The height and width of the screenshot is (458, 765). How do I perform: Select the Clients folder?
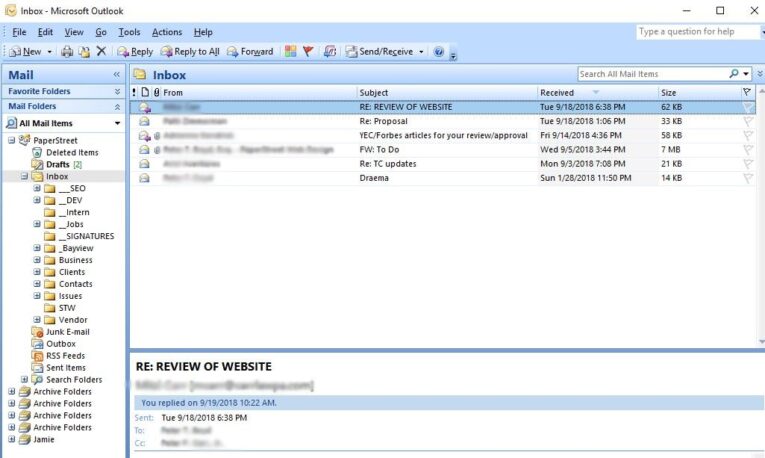pyautogui.click(x=72, y=272)
